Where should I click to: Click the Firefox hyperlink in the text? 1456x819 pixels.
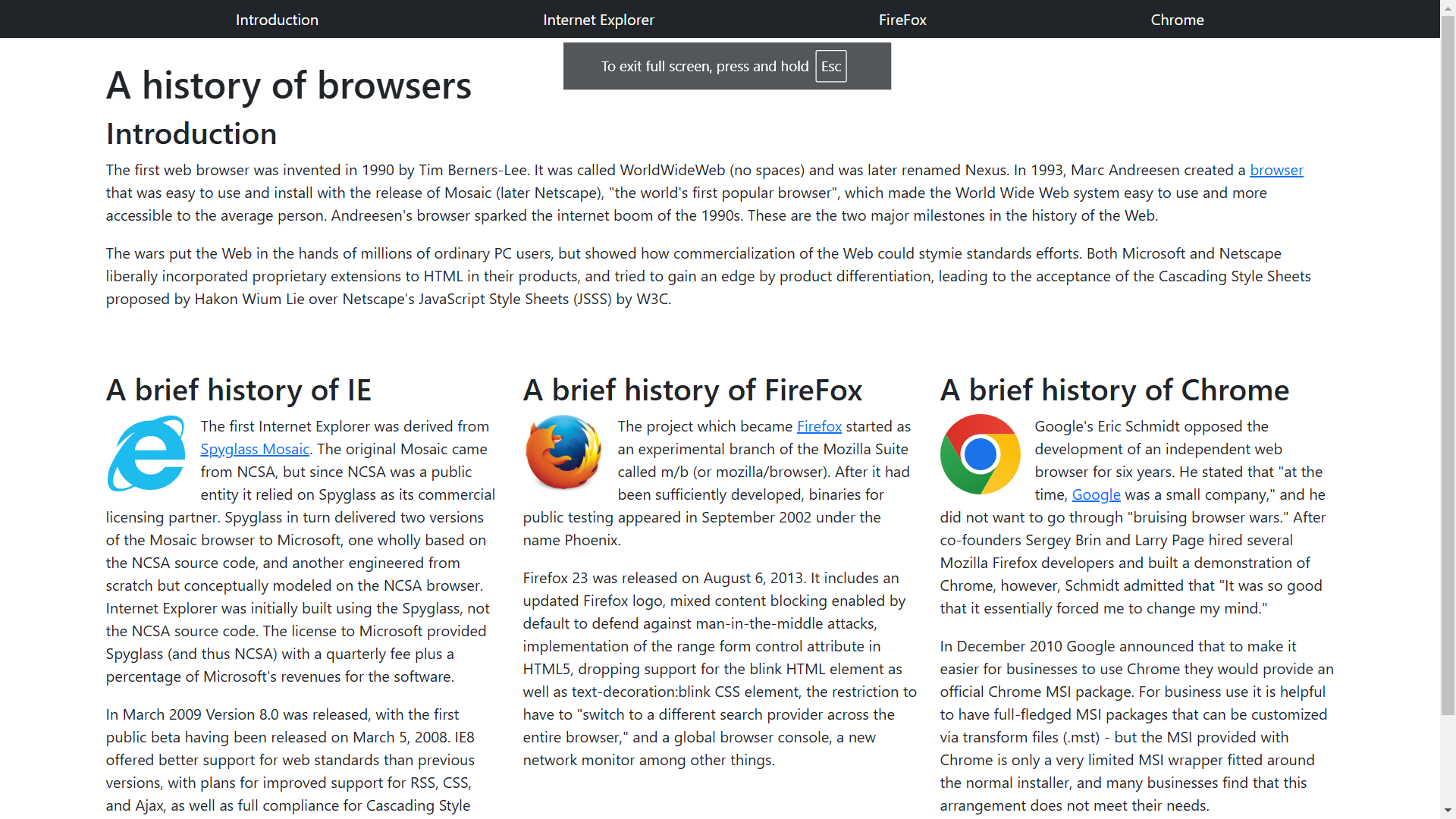(x=819, y=427)
